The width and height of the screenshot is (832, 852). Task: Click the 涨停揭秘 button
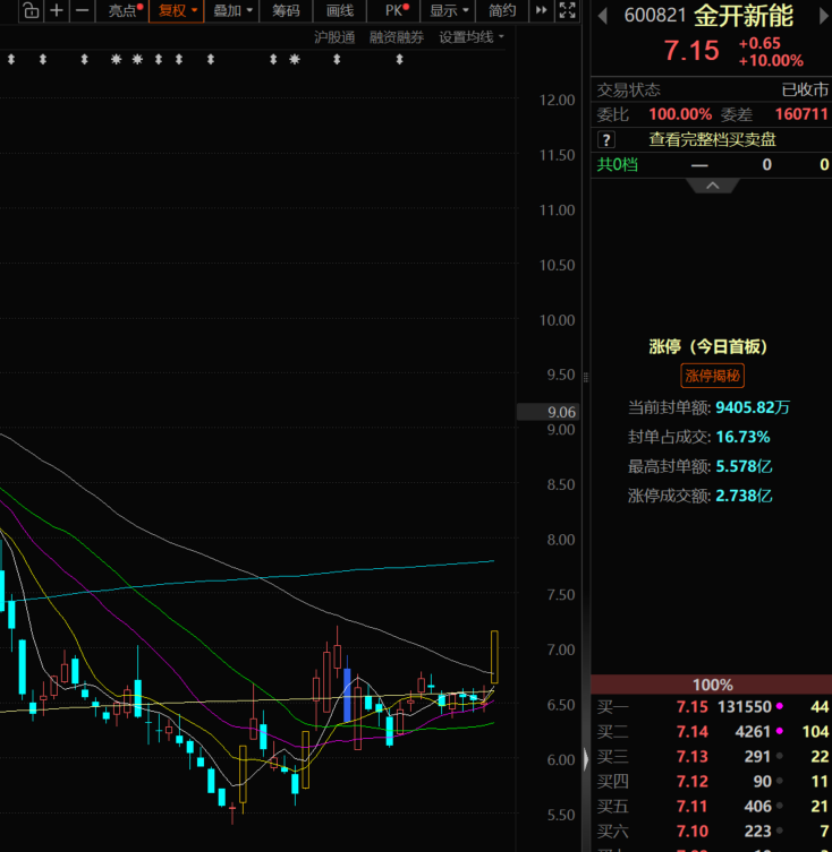tap(712, 376)
